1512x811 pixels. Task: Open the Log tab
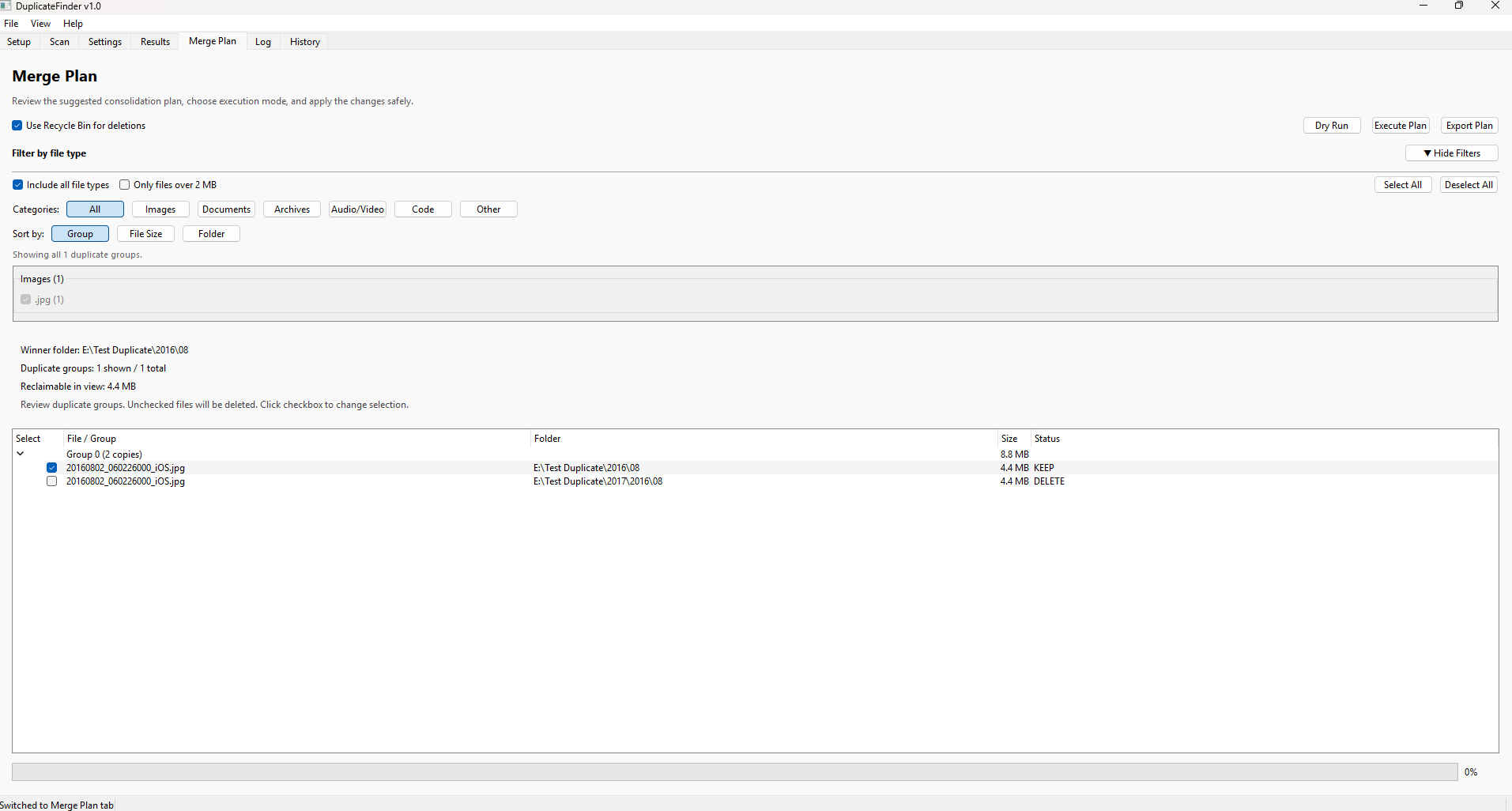pos(263,42)
